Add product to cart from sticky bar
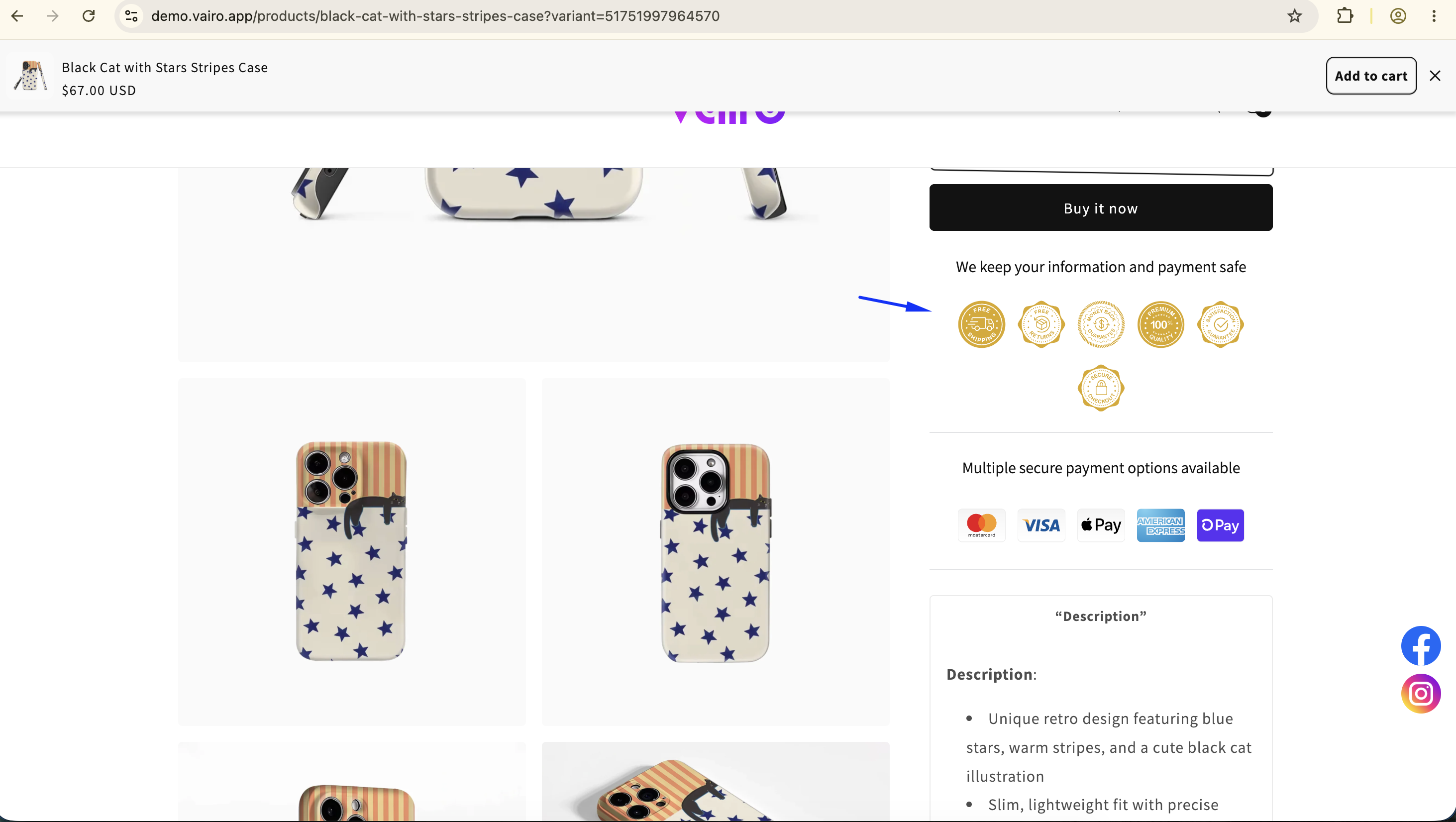Screen dimensions: 1456x822 (1371, 76)
